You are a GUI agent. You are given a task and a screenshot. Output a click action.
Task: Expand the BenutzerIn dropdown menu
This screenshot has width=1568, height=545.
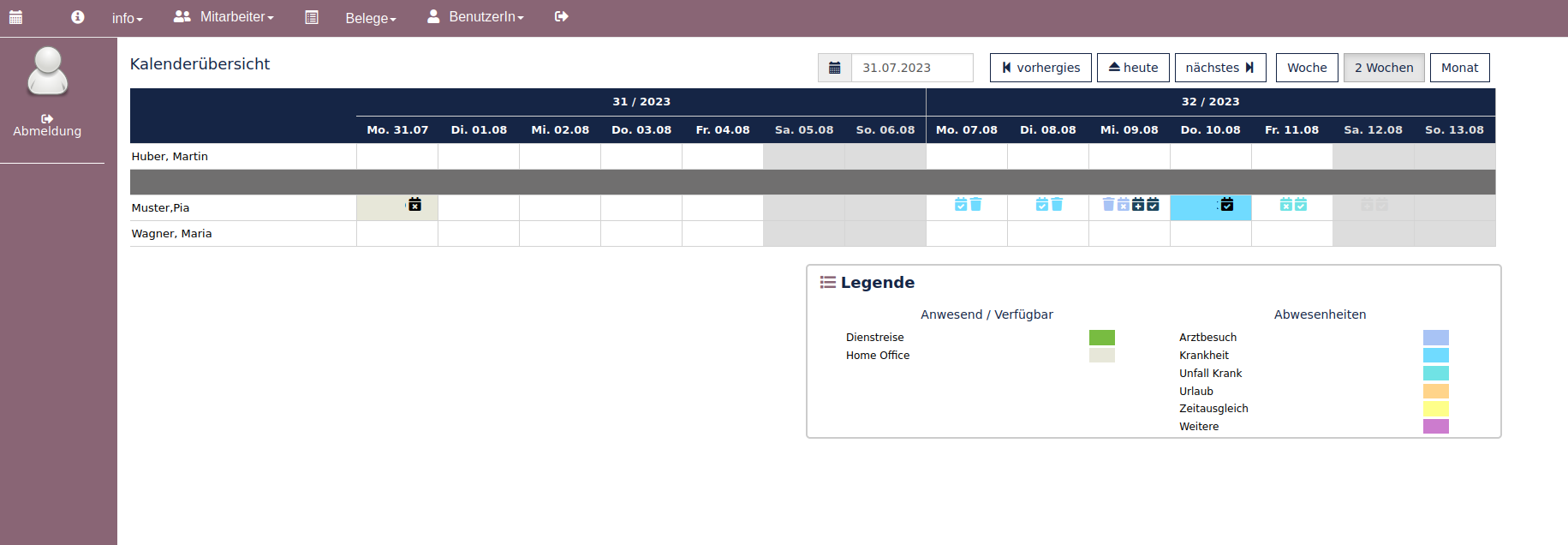486,17
